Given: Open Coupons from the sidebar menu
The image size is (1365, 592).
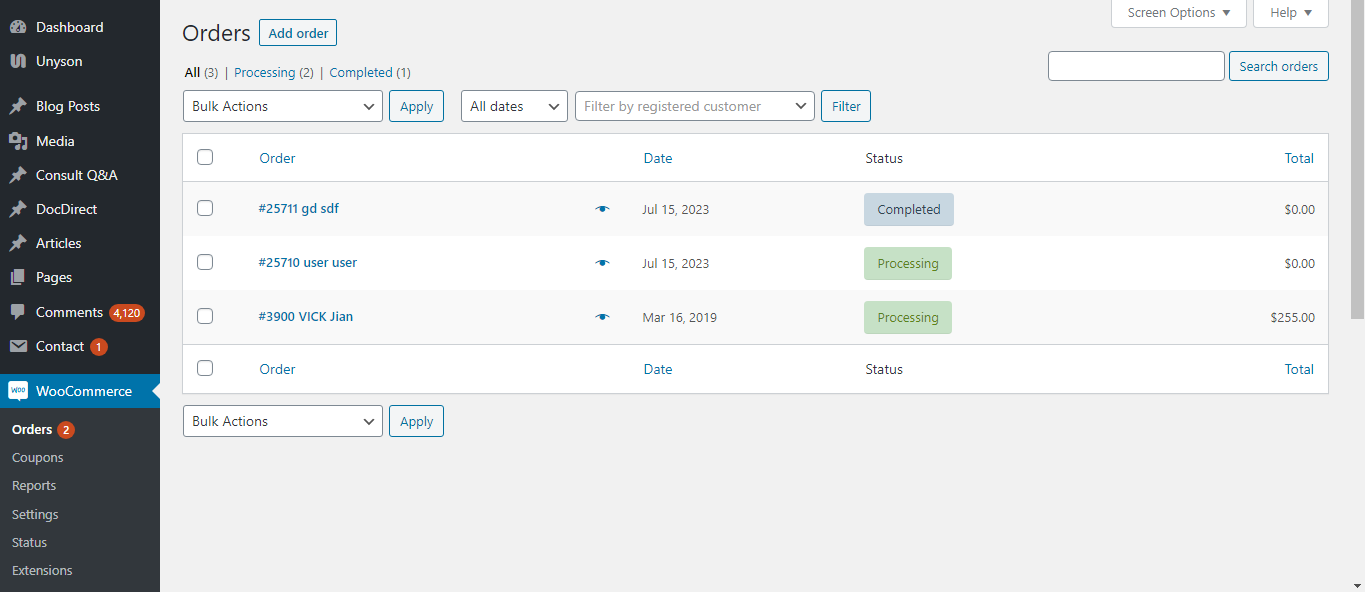Looking at the screenshot, I should pyautogui.click(x=37, y=457).
